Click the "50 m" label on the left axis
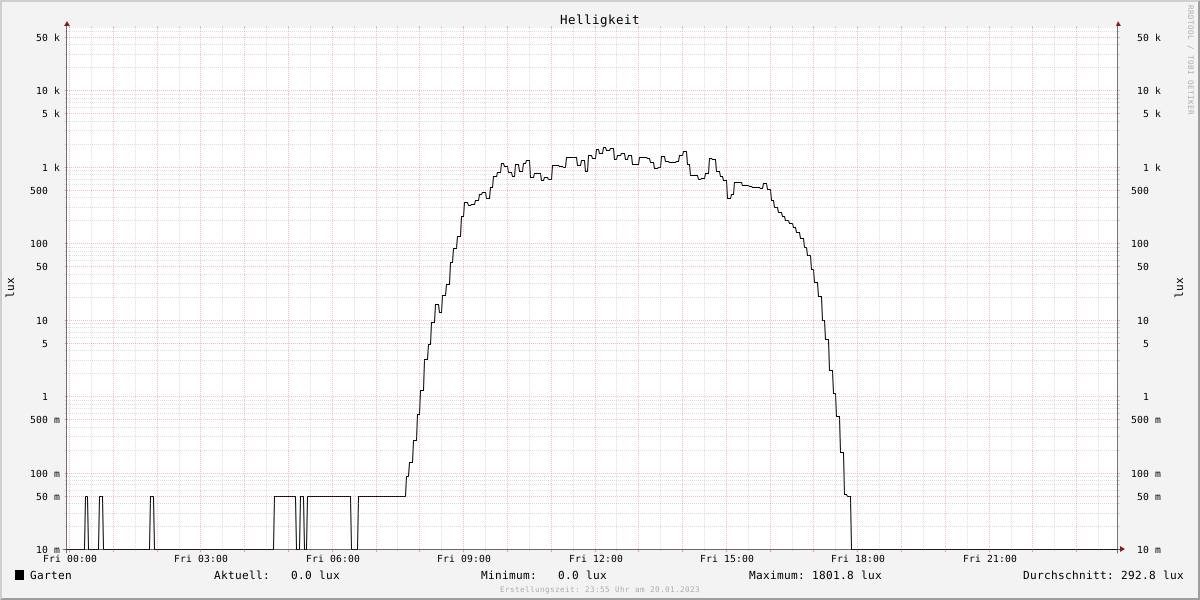Viewport: 1200px width, 600px height. point(48,497)
